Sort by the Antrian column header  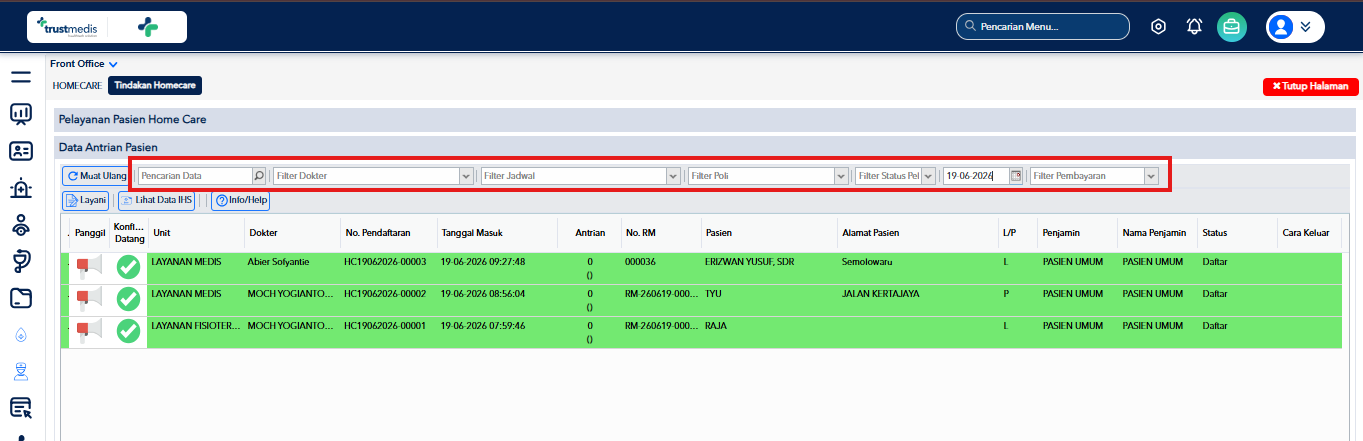coord(590,233)
